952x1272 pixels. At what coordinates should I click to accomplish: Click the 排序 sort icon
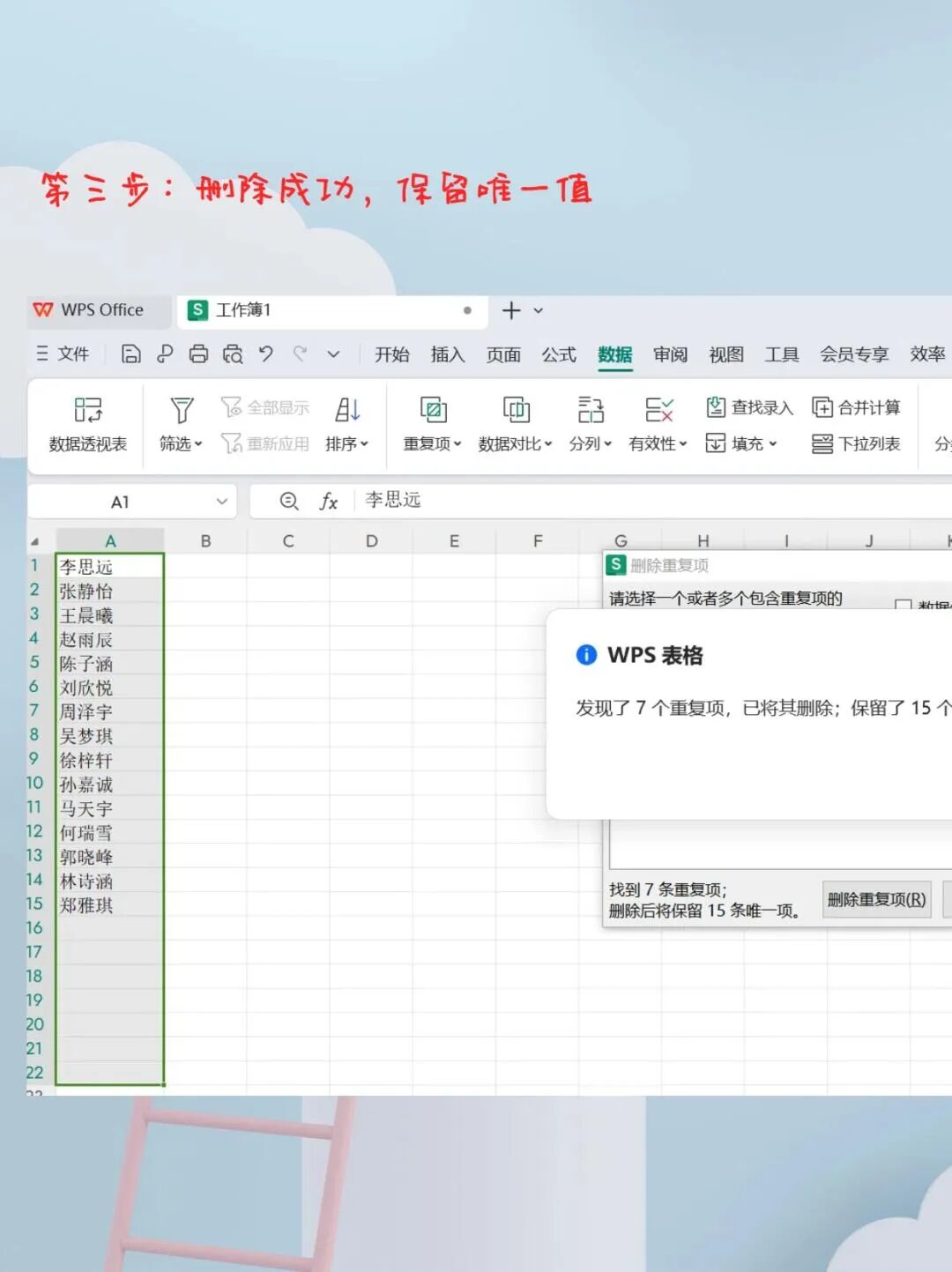(347, 410)
